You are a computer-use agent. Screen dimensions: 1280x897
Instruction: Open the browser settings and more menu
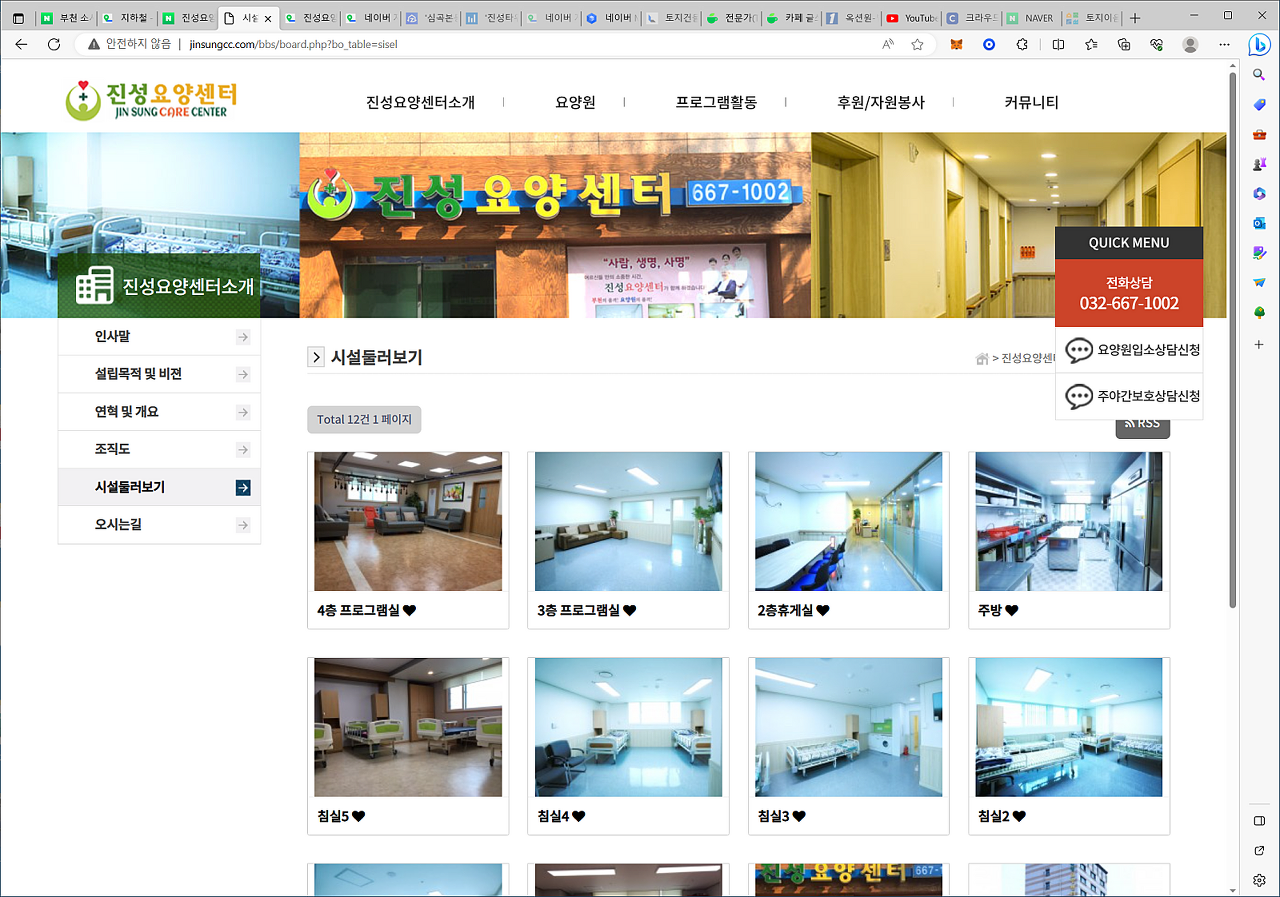click(x=1225, y=45)
